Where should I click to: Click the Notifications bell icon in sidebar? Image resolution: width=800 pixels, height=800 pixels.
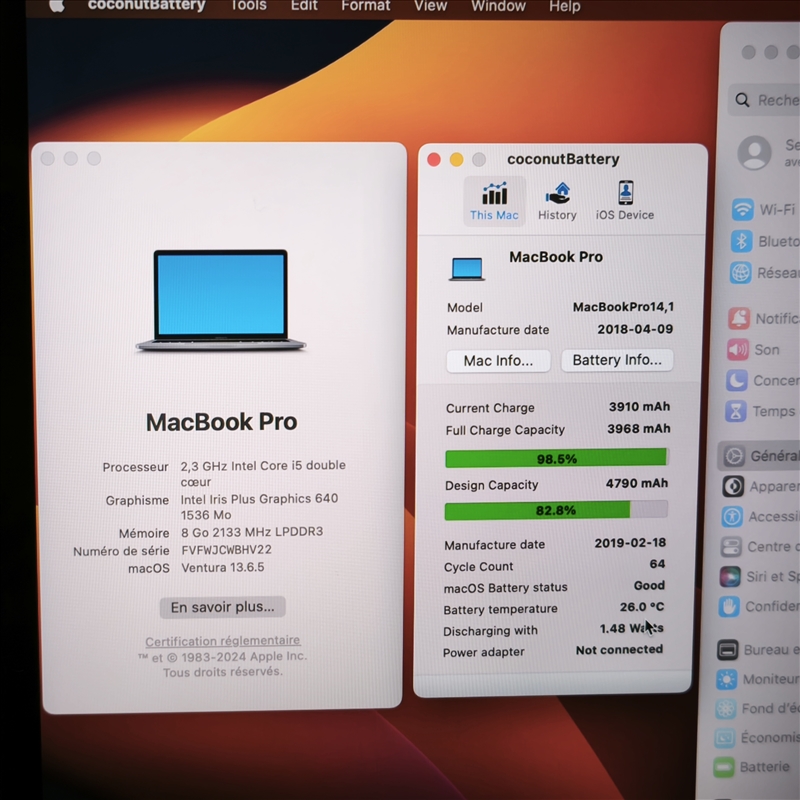click(x=739, y=319)
